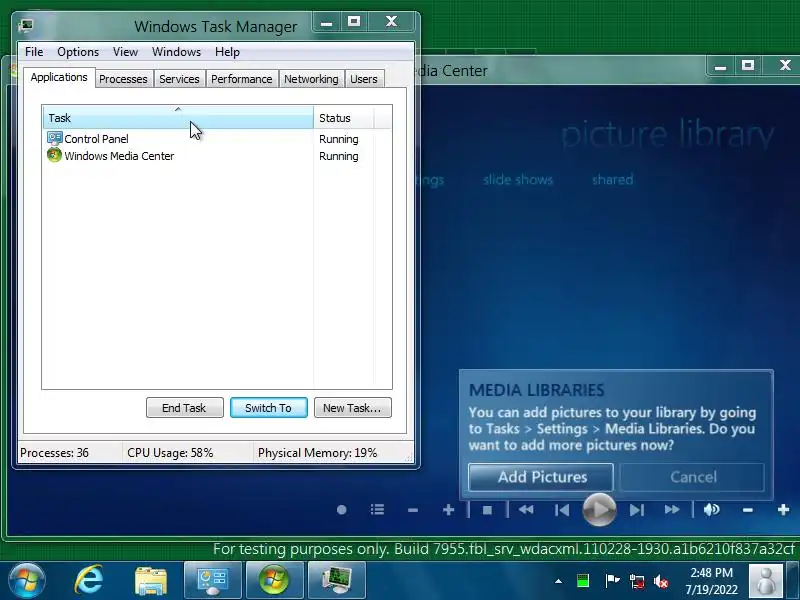Click the Record button in Media Center

[342, 510]
